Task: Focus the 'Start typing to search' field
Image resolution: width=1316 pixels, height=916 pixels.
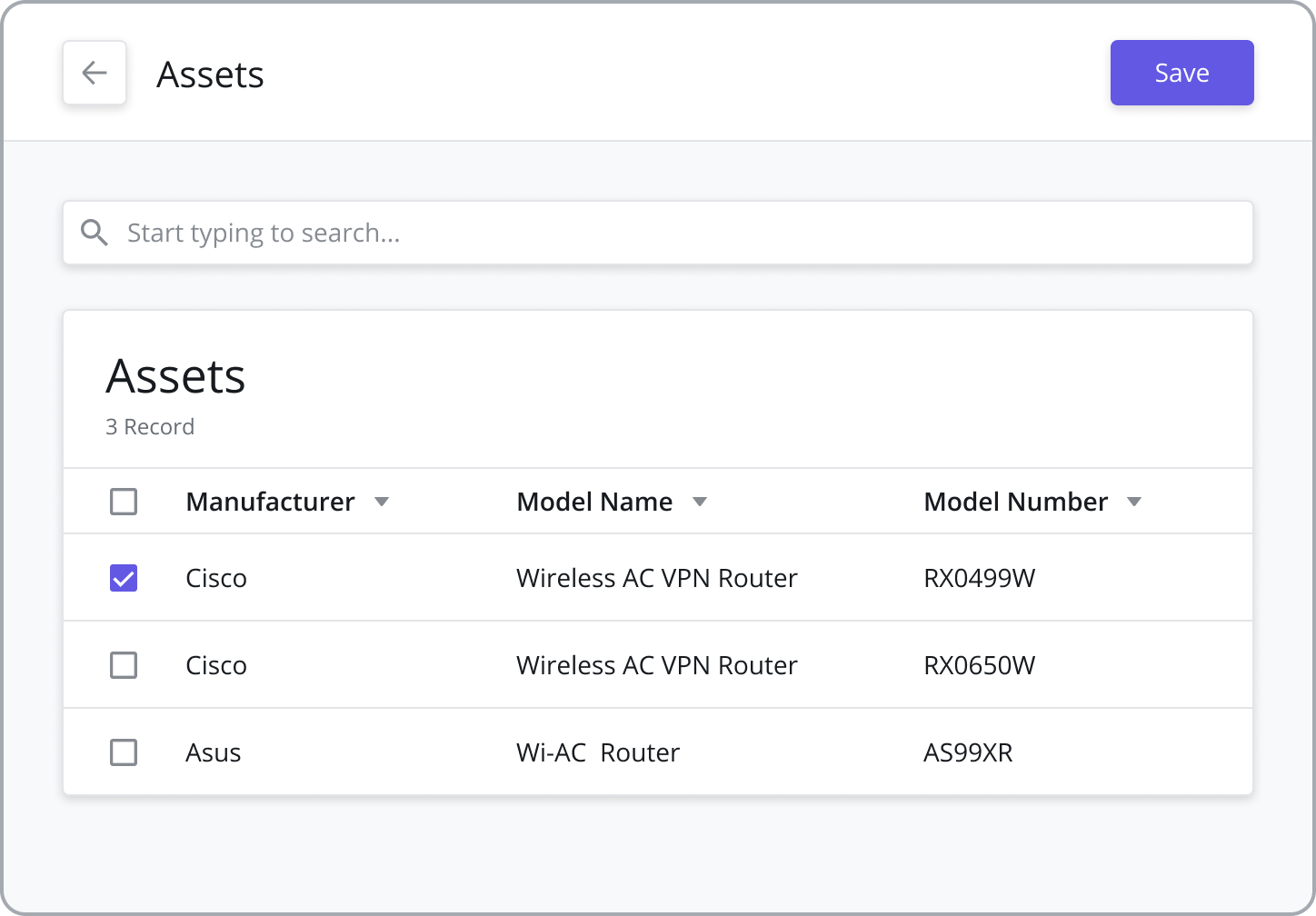Action: tap(658, 233)
